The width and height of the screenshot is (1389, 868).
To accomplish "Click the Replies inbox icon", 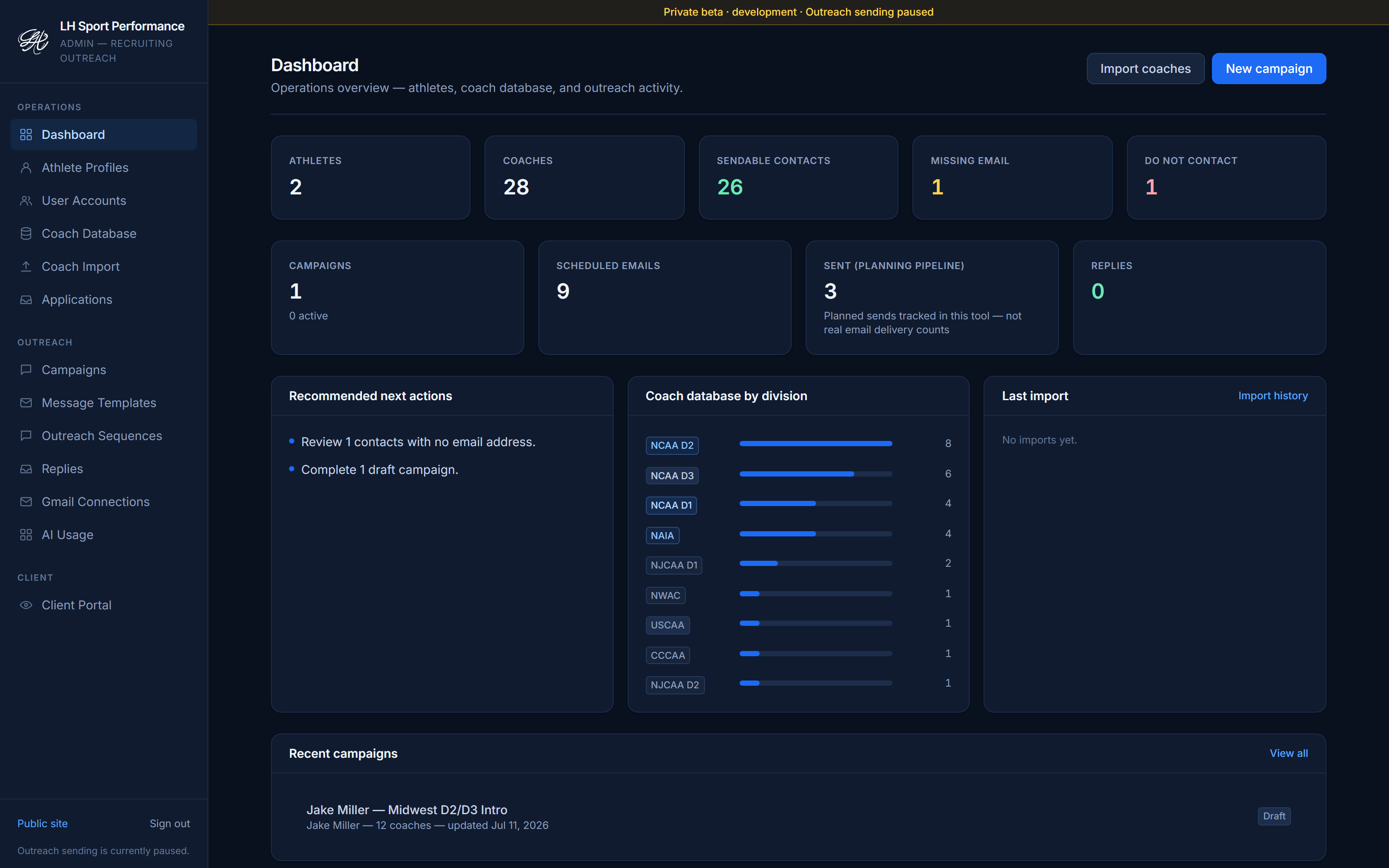I will (x=26, y=469).
